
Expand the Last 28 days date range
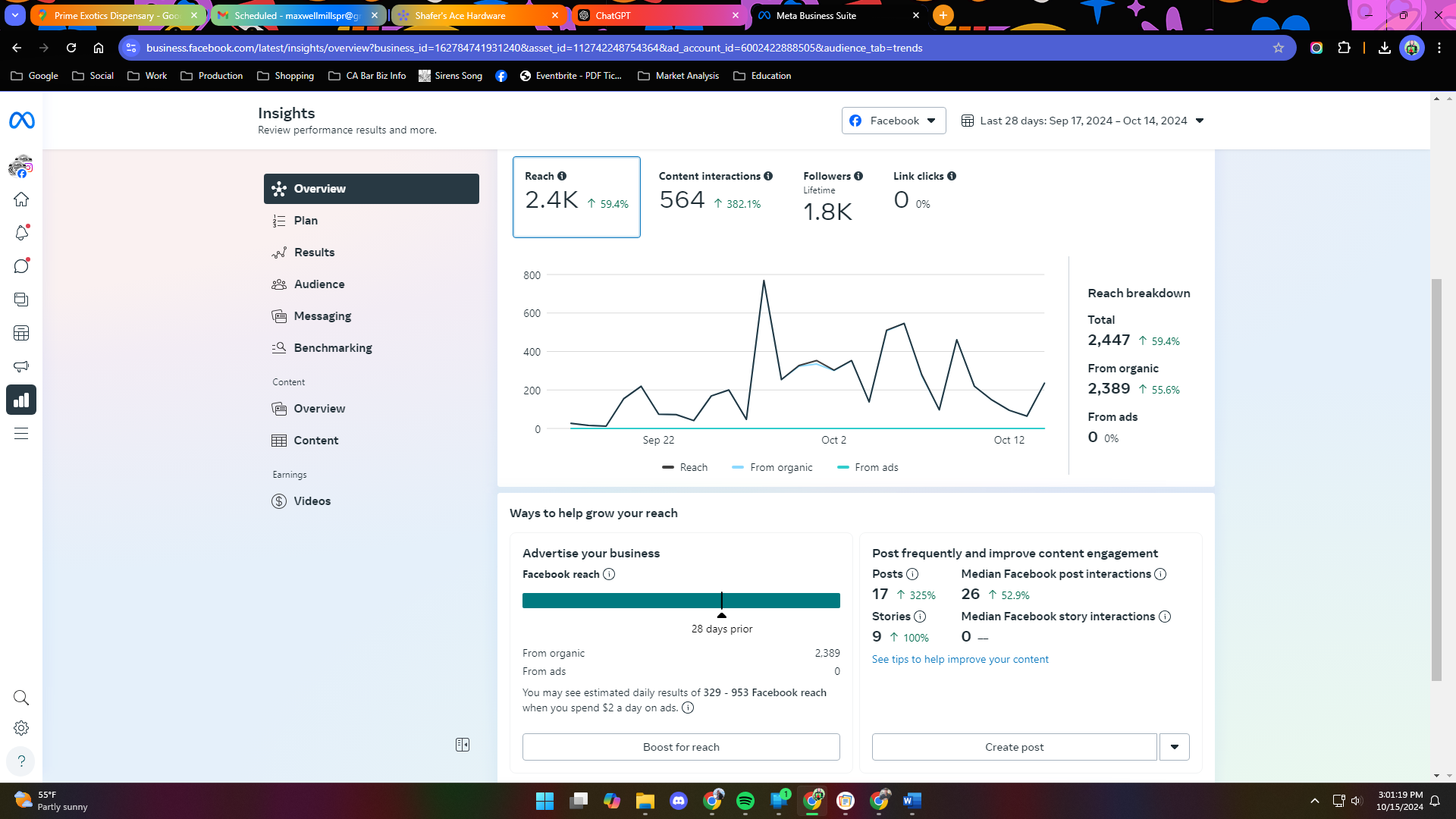(x=1083, y=121)
